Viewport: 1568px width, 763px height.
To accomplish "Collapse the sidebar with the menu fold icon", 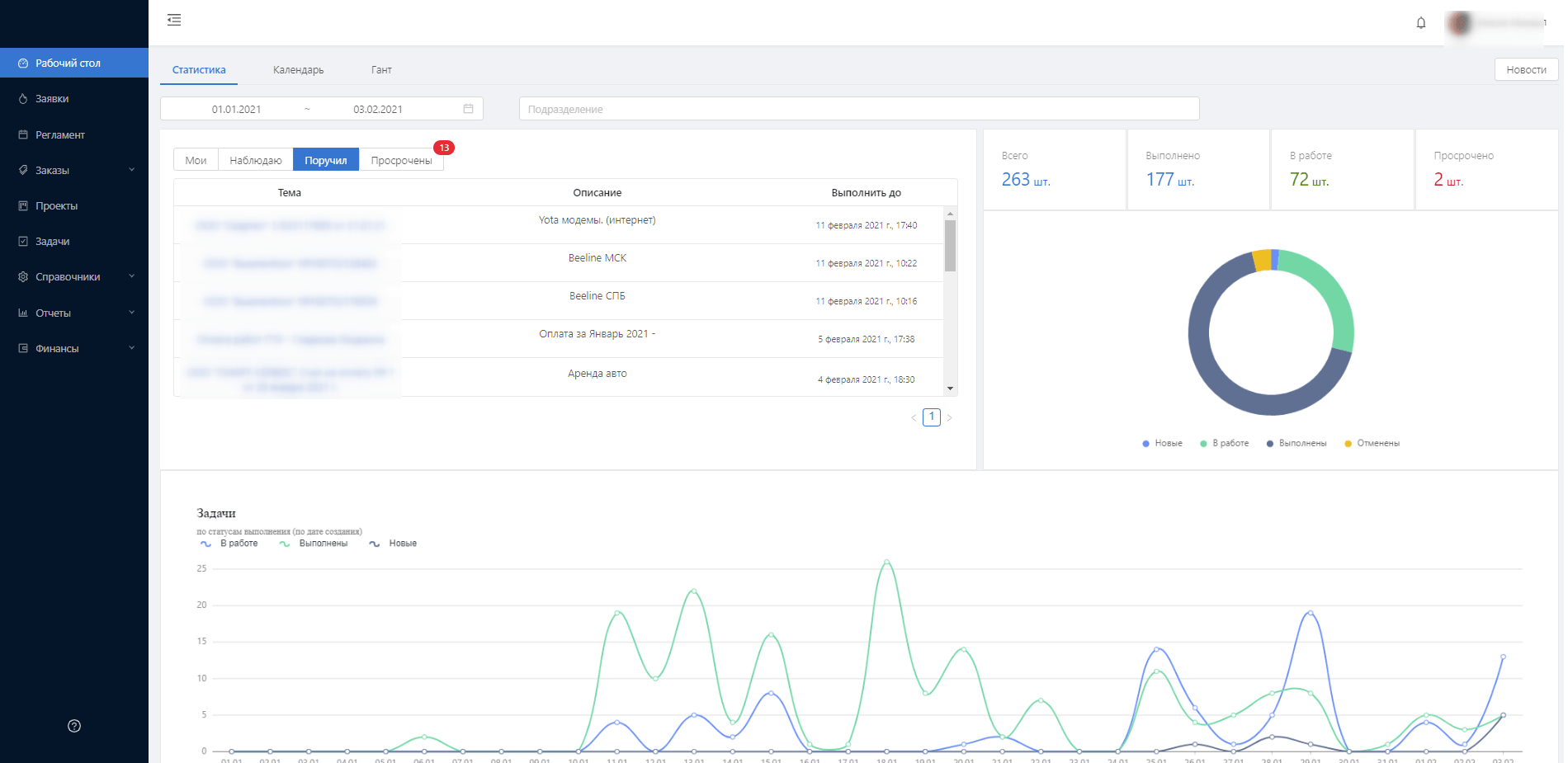I will point(173,20).
